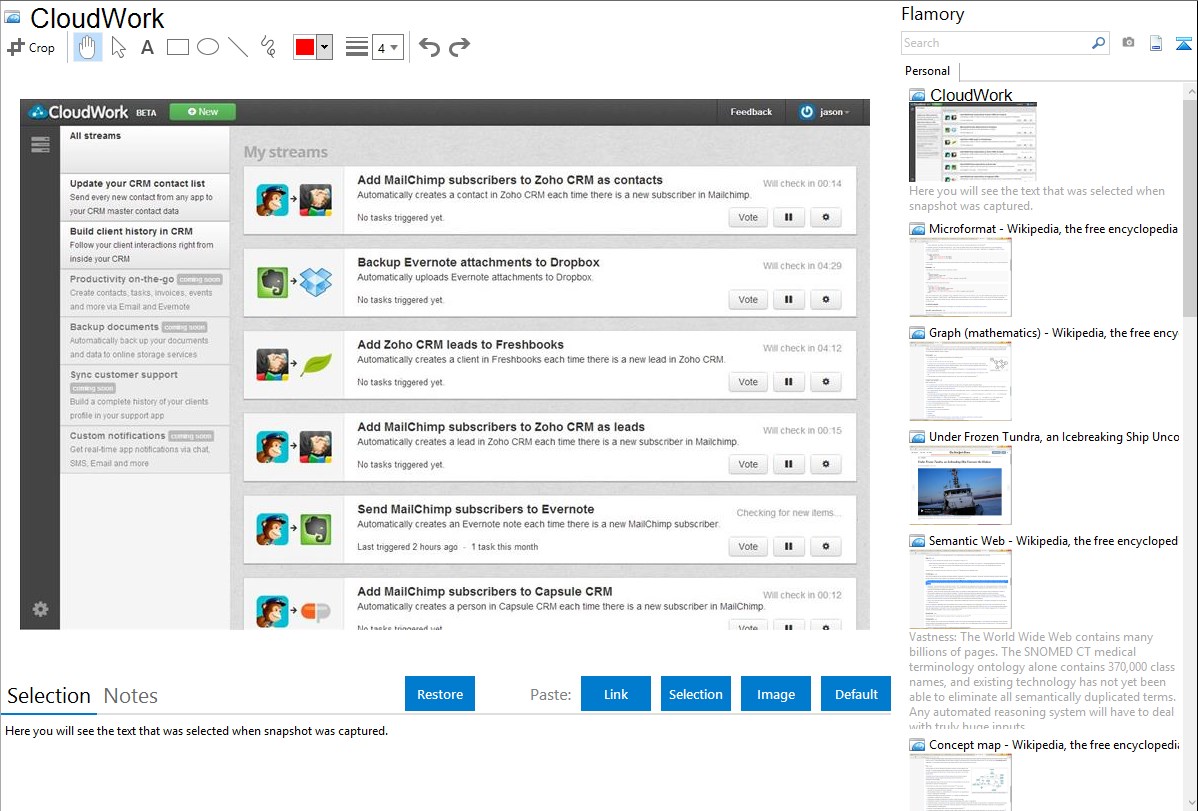Click the Default paste button
The width and height of the screenshot is (1198, 811).
[x=856, y=694]
